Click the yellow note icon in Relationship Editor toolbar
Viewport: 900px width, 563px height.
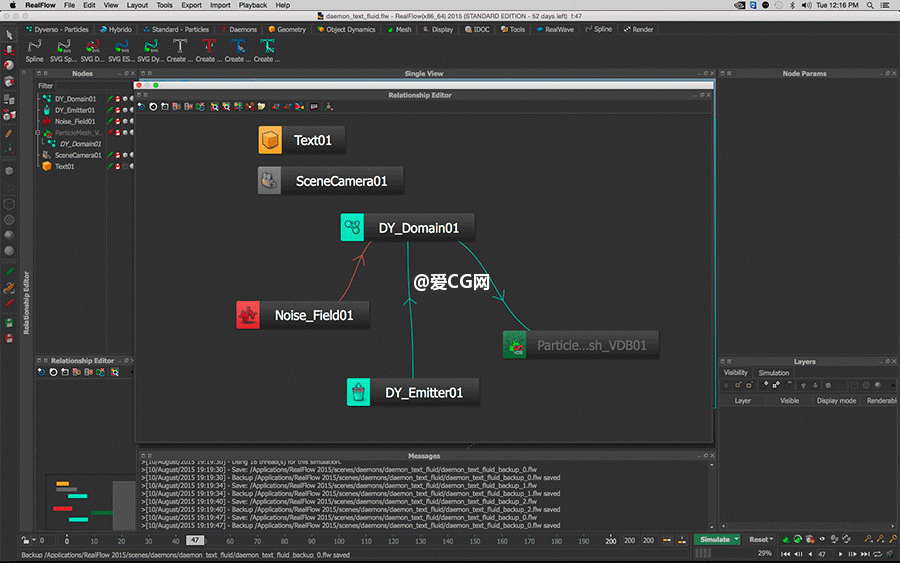click(262, 107)
